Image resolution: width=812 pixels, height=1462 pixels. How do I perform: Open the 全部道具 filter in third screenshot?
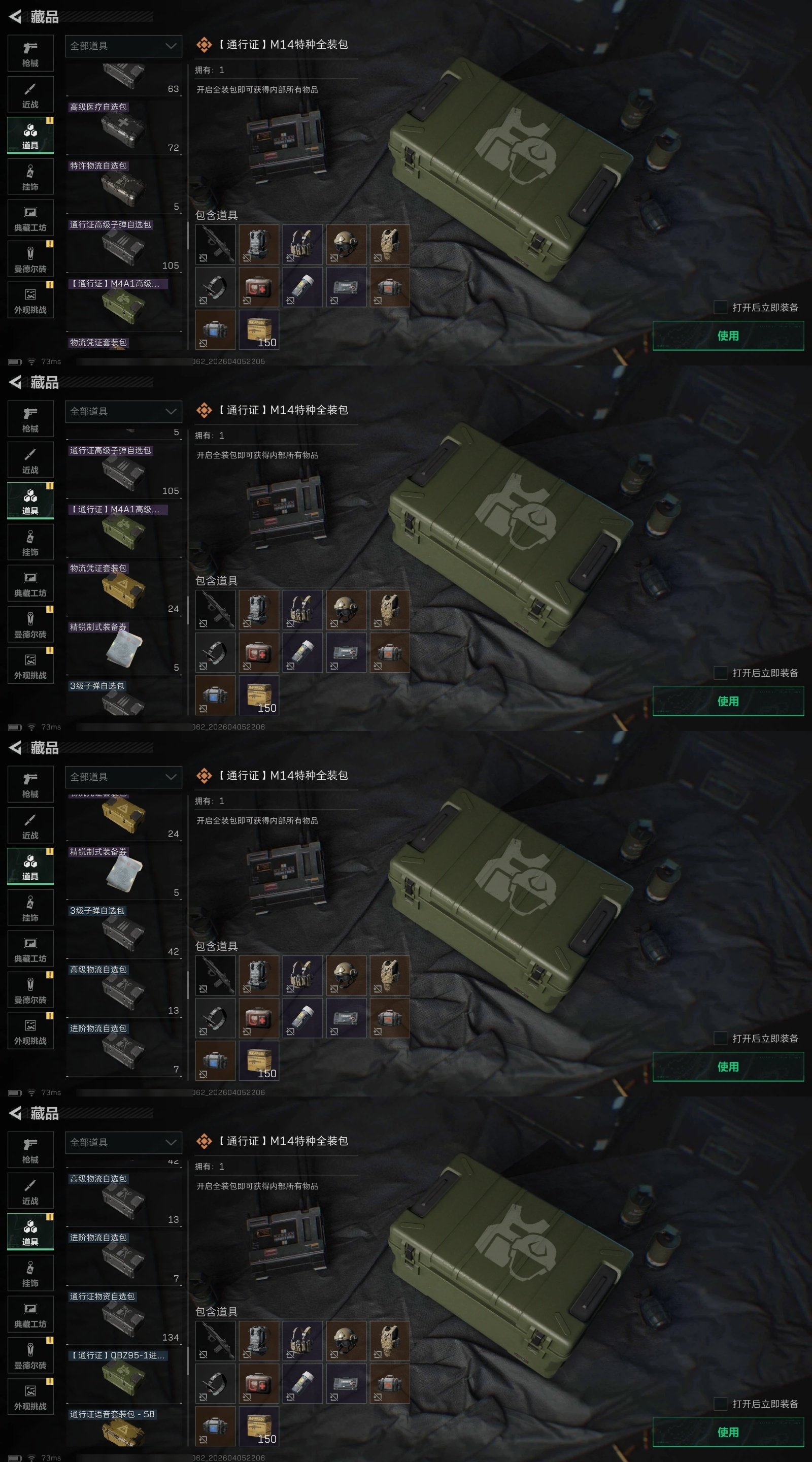tap(124, 777)
